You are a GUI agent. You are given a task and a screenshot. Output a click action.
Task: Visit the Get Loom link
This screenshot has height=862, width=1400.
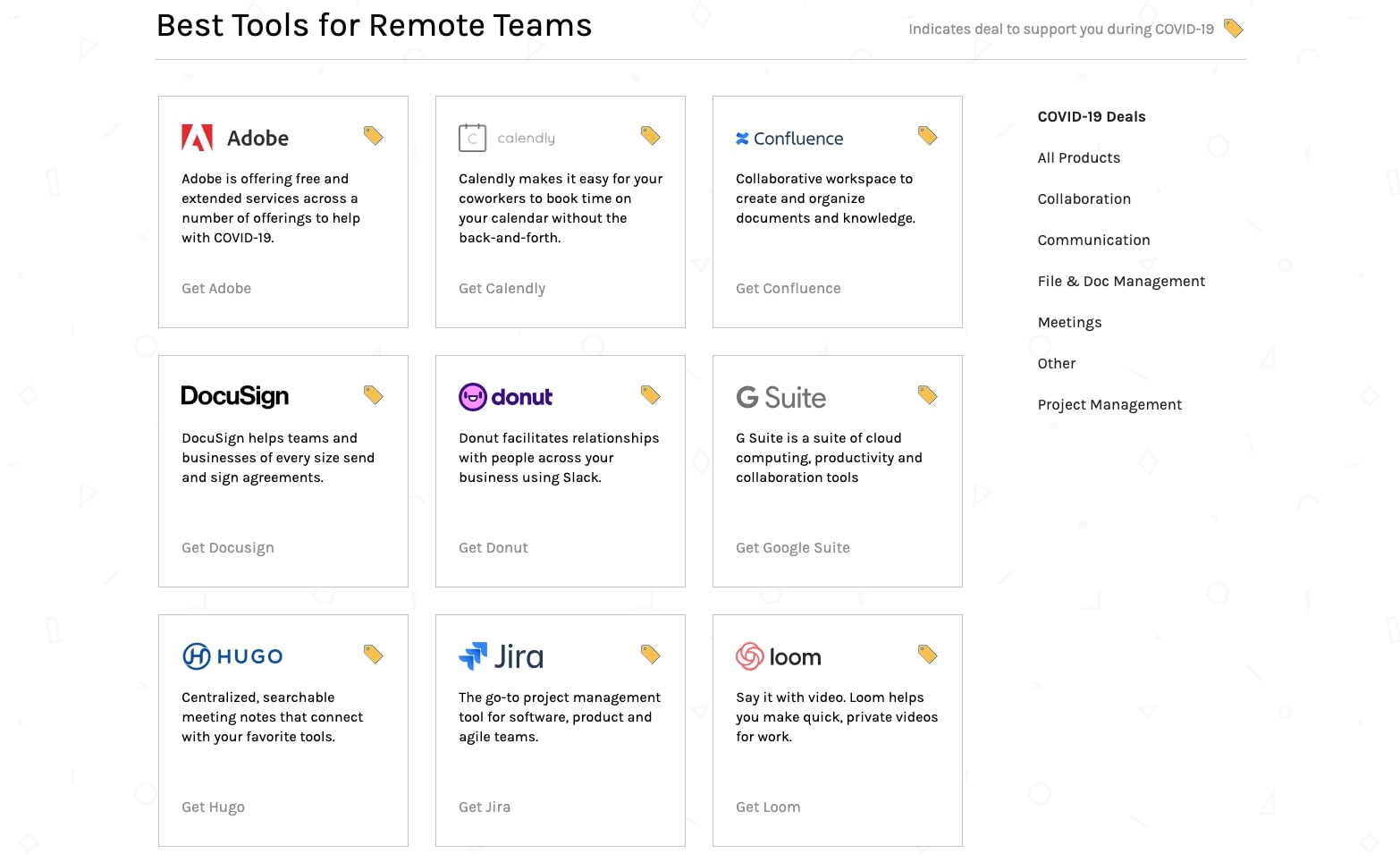point(768,807)
